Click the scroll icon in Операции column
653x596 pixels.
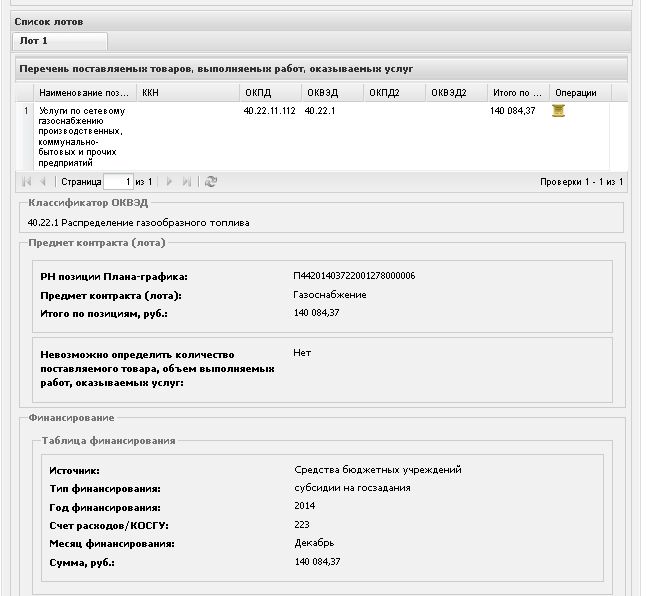pyautogui.click(x=558, y=111)
